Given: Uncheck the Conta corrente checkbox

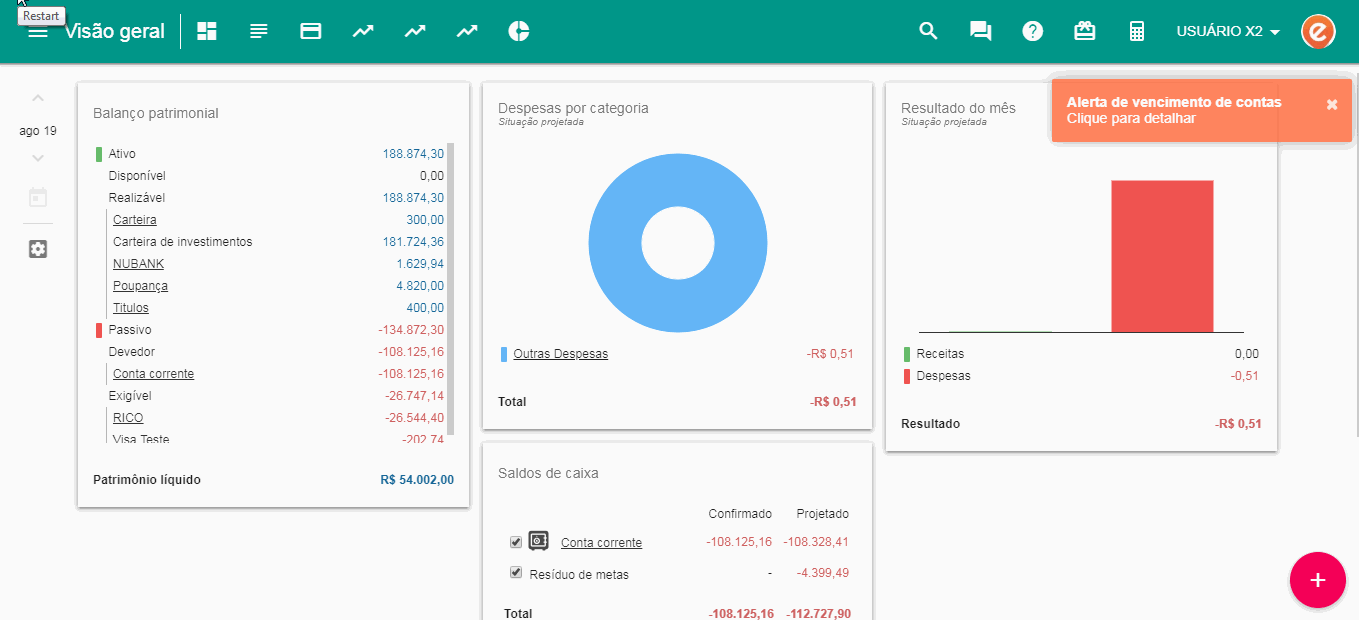Looking at the screenshot, I should point(516,542).
